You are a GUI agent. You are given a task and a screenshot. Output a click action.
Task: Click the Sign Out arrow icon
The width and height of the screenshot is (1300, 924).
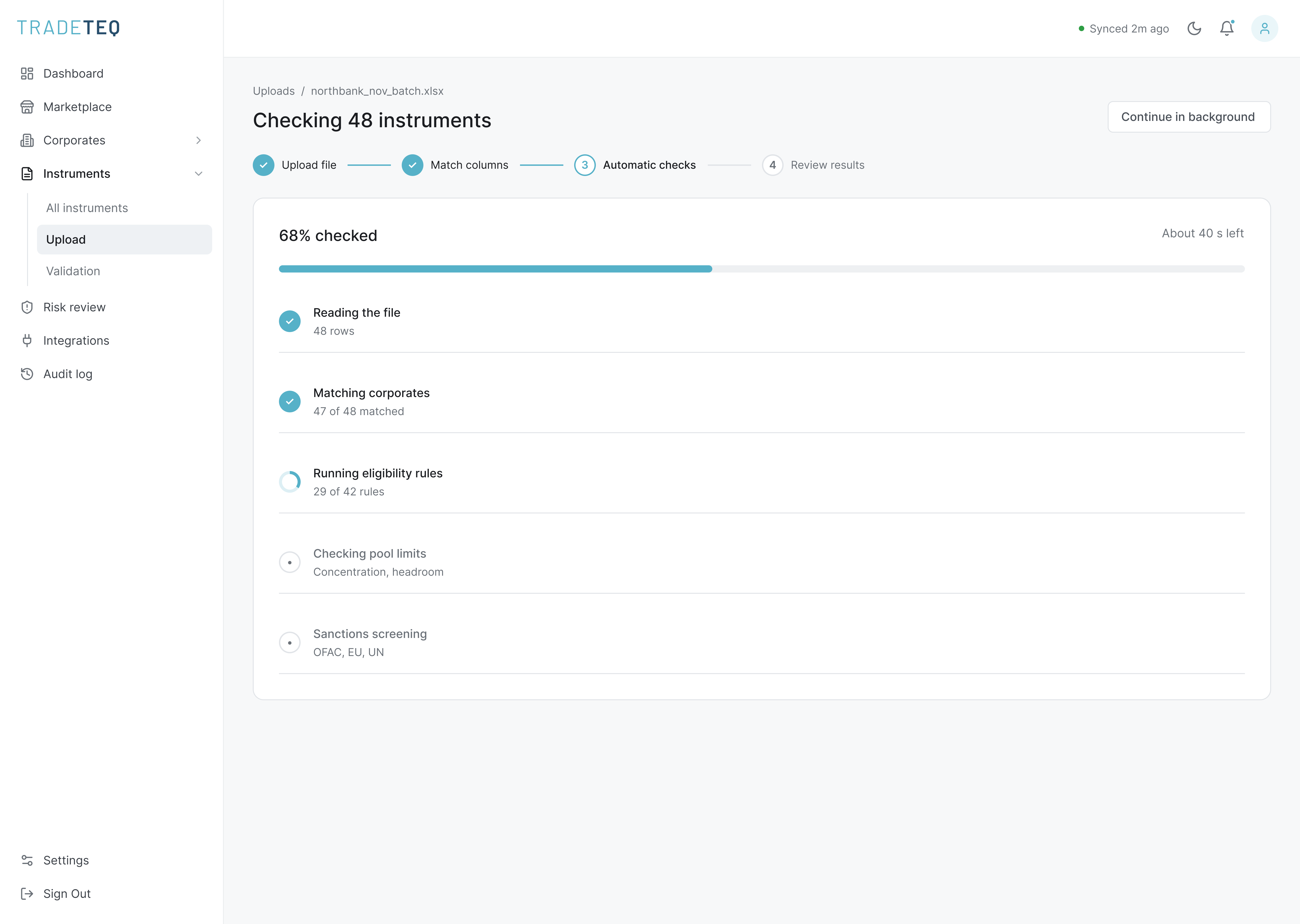pos(27,894)
